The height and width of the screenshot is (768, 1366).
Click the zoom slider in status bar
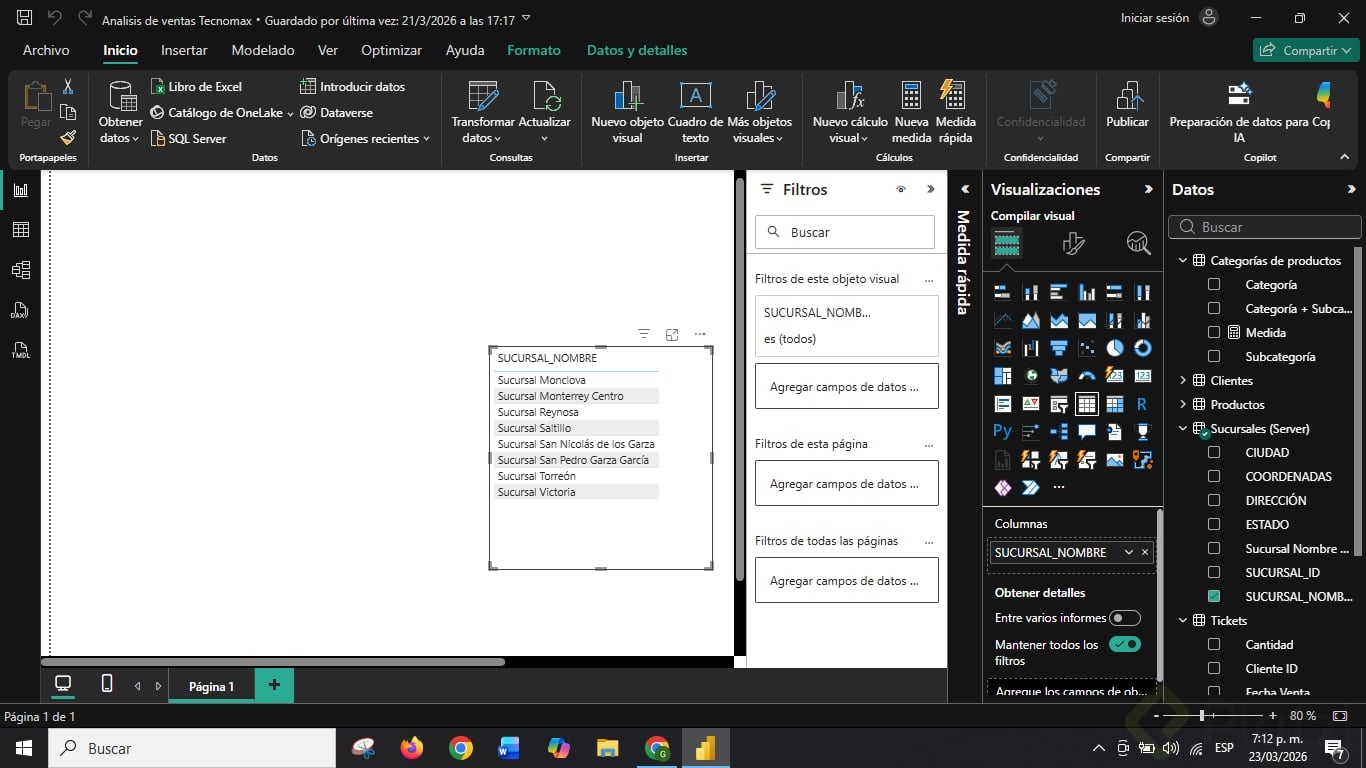1202,716
